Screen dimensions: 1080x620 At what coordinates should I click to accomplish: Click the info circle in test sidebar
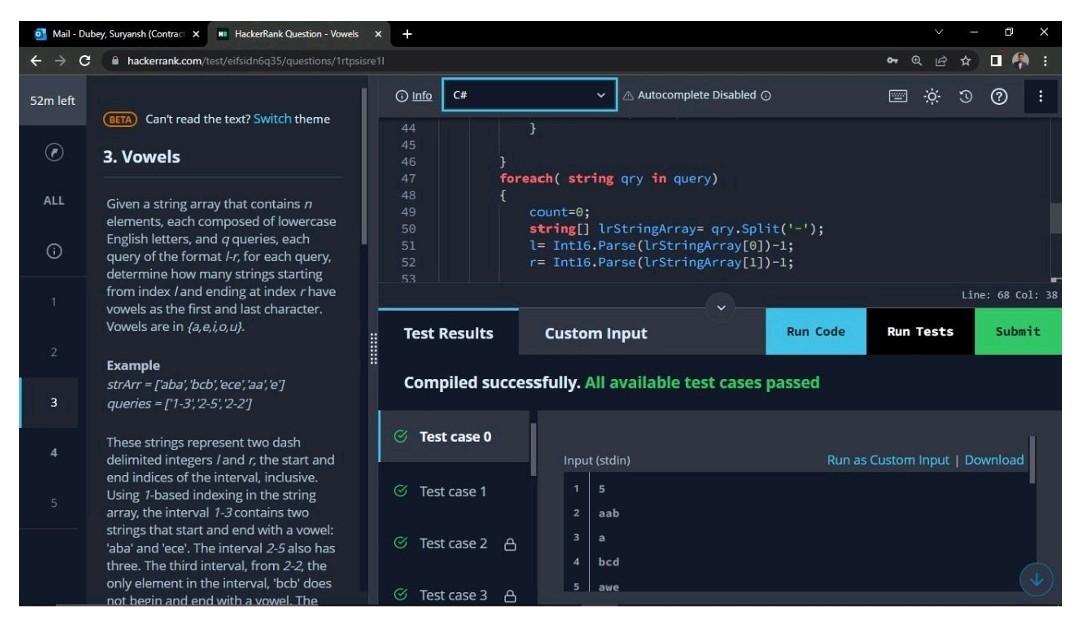point(54,251)
